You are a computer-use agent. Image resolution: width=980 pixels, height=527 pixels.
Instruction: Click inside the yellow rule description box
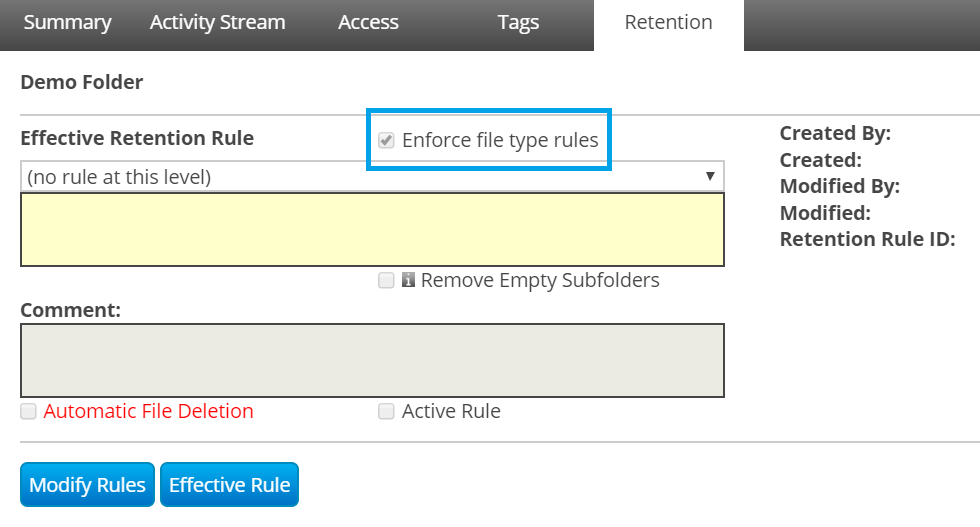point(372,229)
